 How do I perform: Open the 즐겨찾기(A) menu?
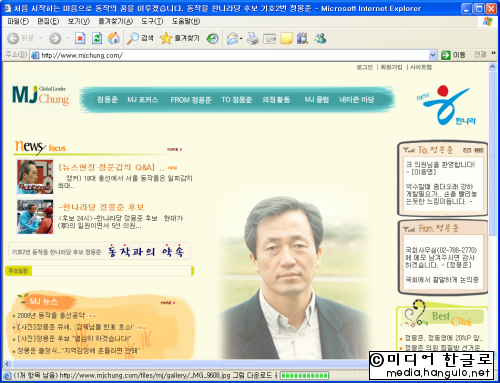pos(115,22)
